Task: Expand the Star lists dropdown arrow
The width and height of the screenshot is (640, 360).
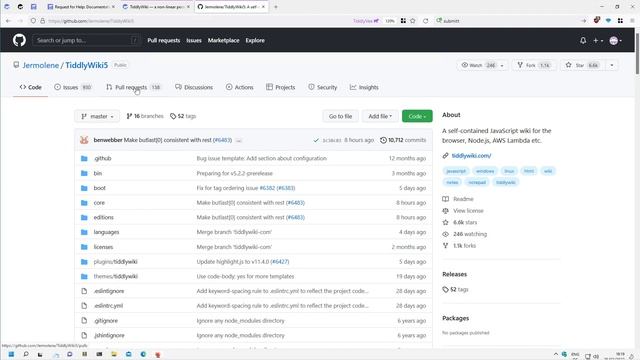Action: pos(611,65)
